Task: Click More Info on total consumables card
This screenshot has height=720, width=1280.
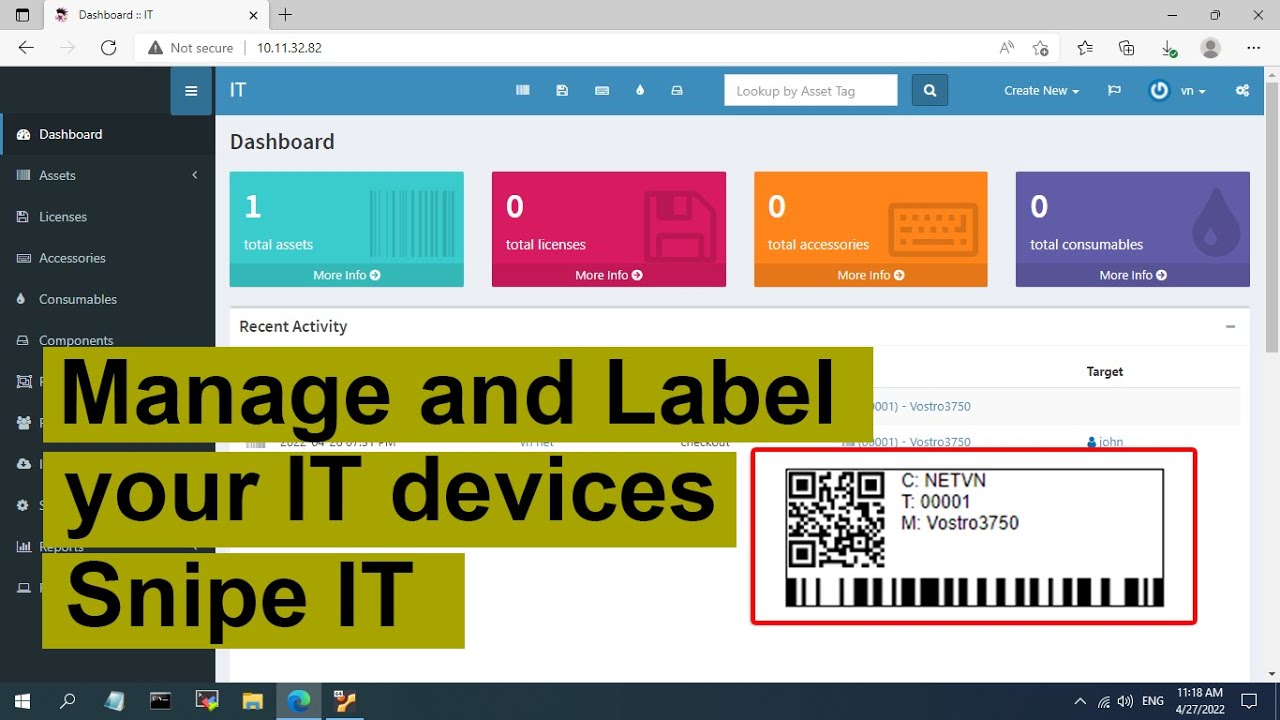Action: (x=1133, y=275)
